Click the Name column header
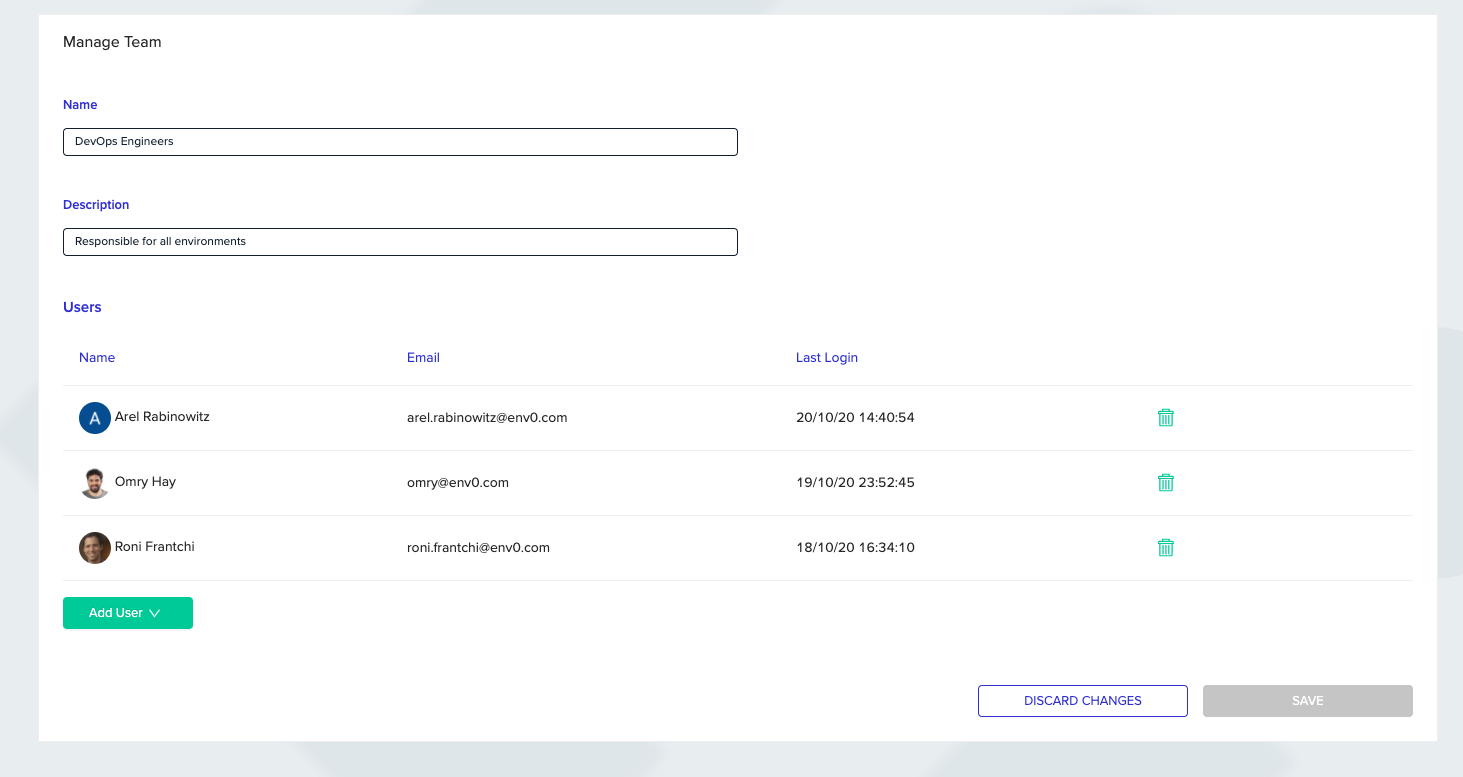Viewport: 1463px width, 777px height. click(97, 358)
